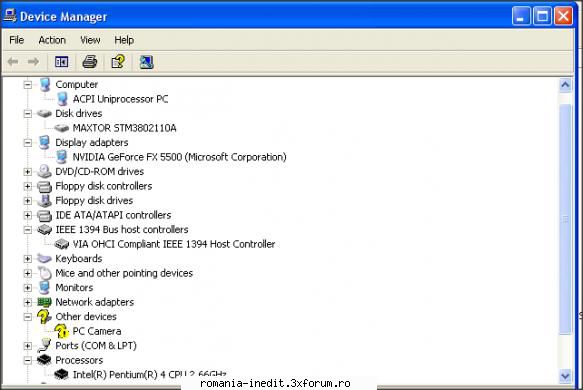This screenshot has width=583, height=390.
Task: Expand the DVD/CD-ROM drives node
Action: 28,172
